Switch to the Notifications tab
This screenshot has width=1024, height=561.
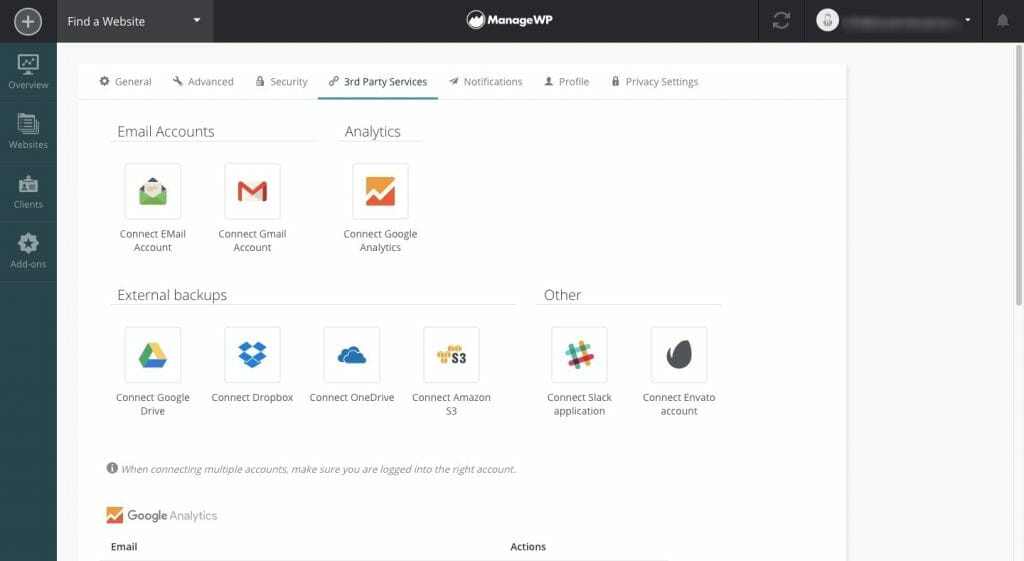click(x=485, y=82)
